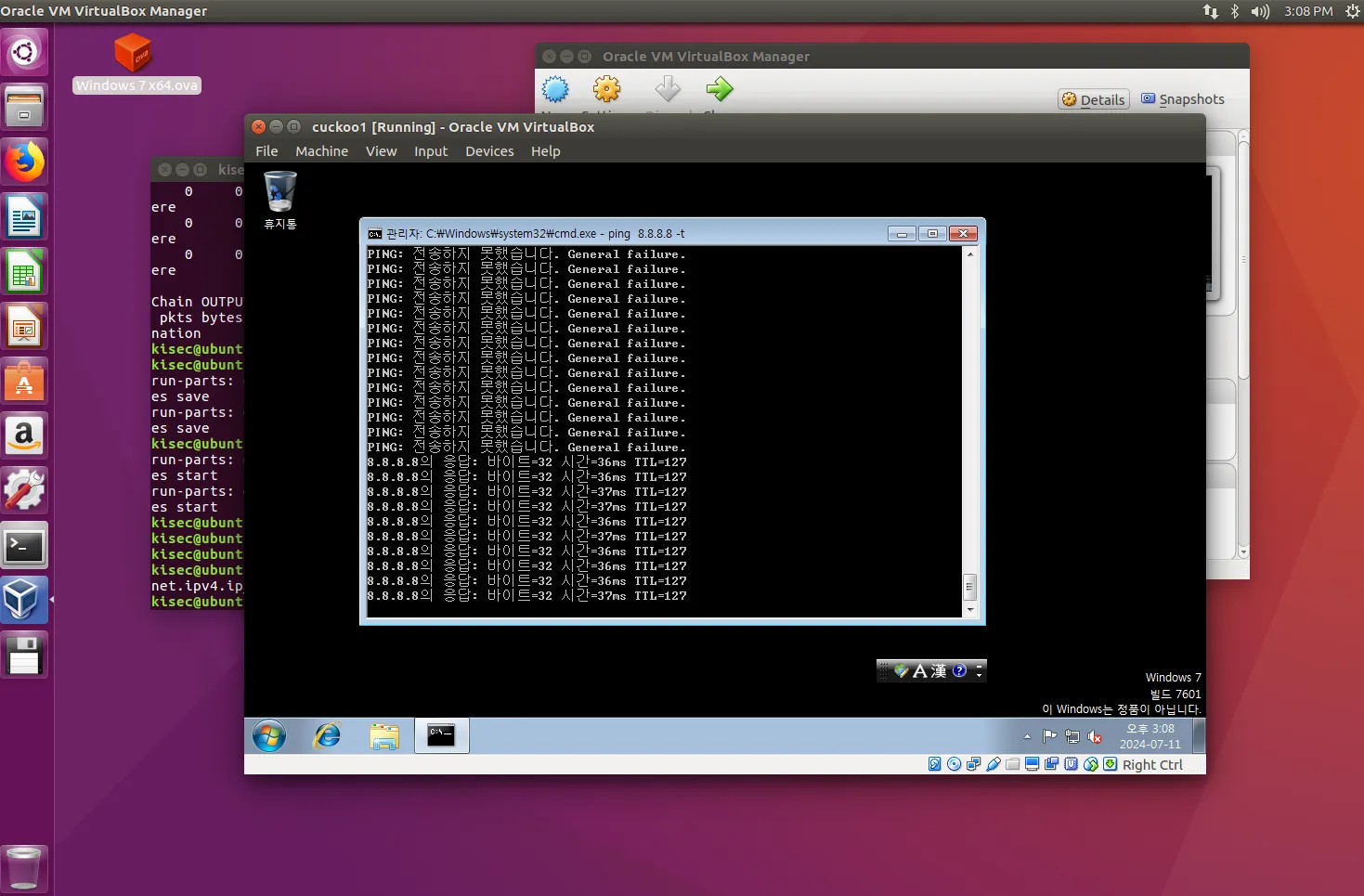Click the cmd window scrollbar down arrow
1364x896 pixels.
(x=970, y=610)
